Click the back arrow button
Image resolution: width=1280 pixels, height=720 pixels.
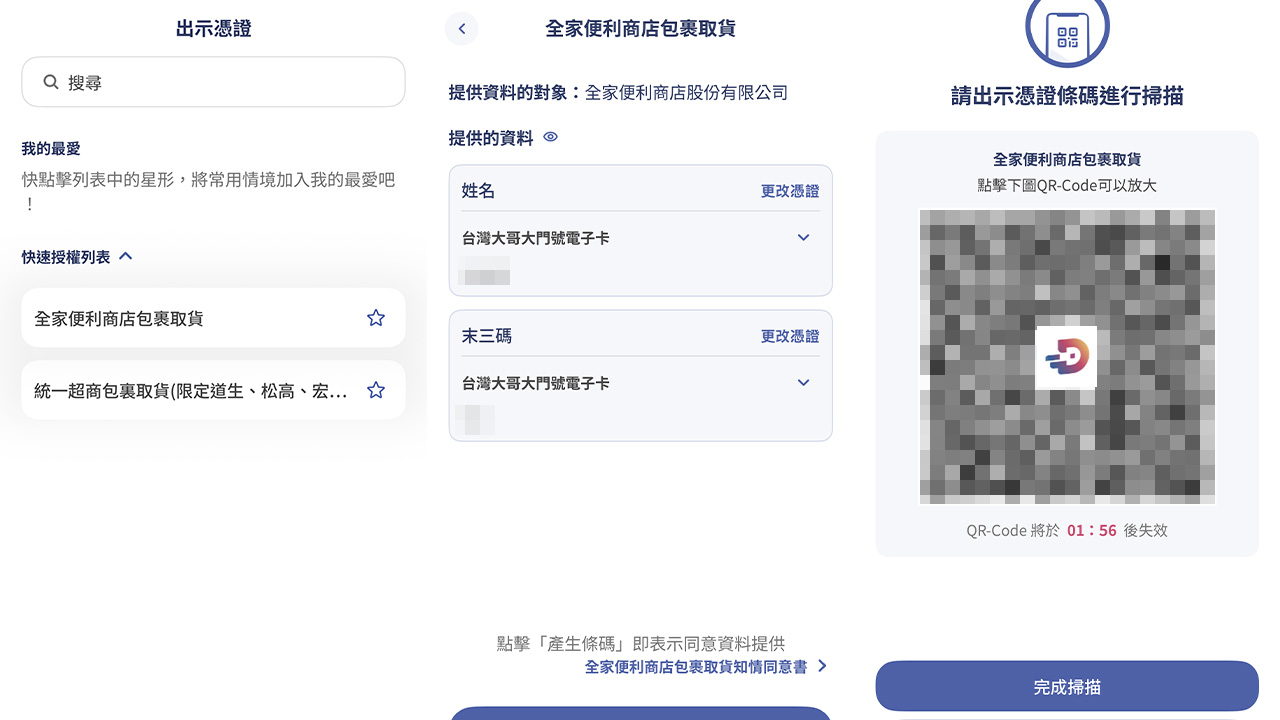(x=461, y=29)
